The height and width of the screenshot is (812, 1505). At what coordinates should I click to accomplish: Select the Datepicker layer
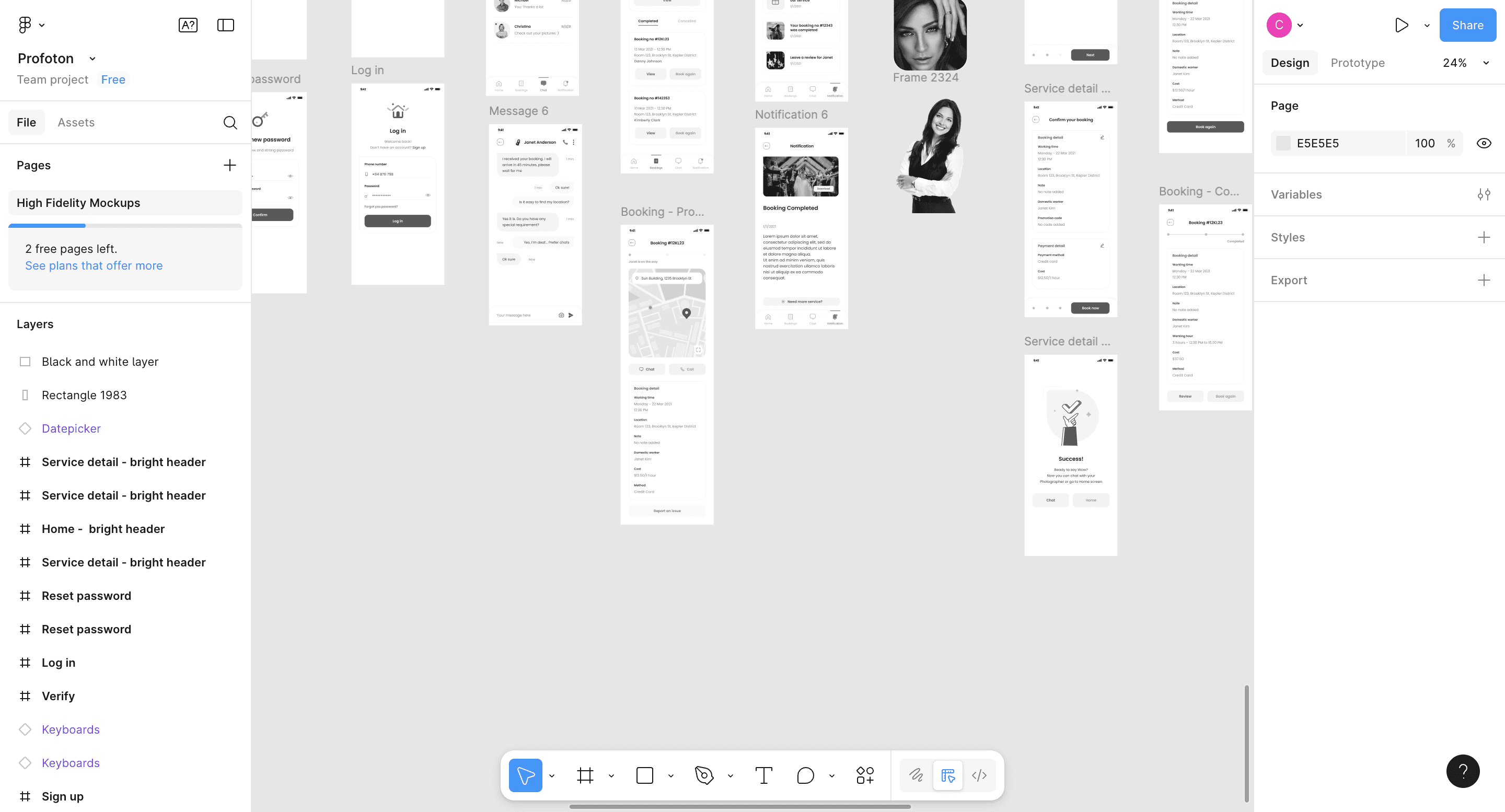[x=71, y=429]
